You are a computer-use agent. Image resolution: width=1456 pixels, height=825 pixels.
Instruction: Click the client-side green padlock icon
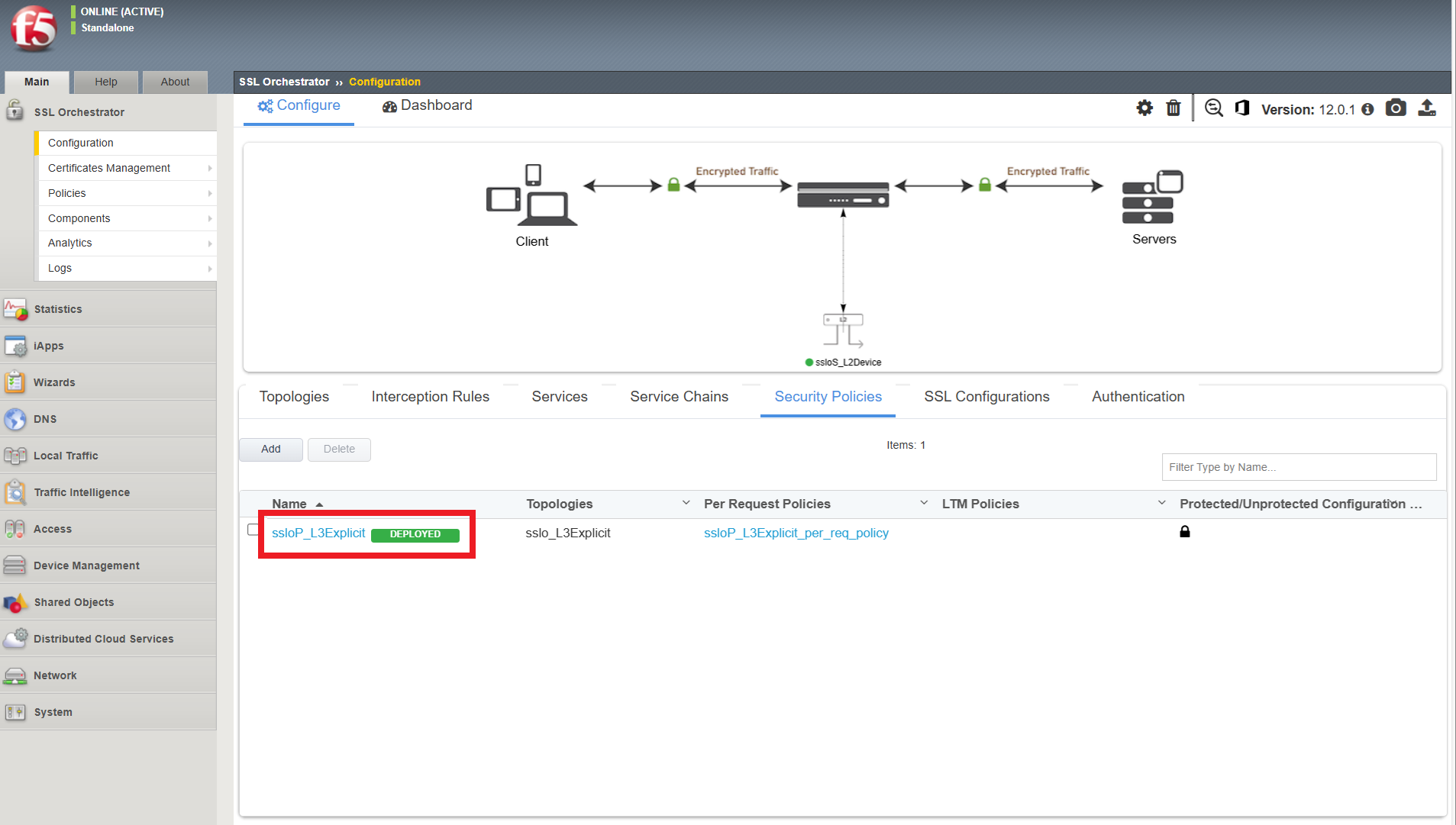coord(673,185)
